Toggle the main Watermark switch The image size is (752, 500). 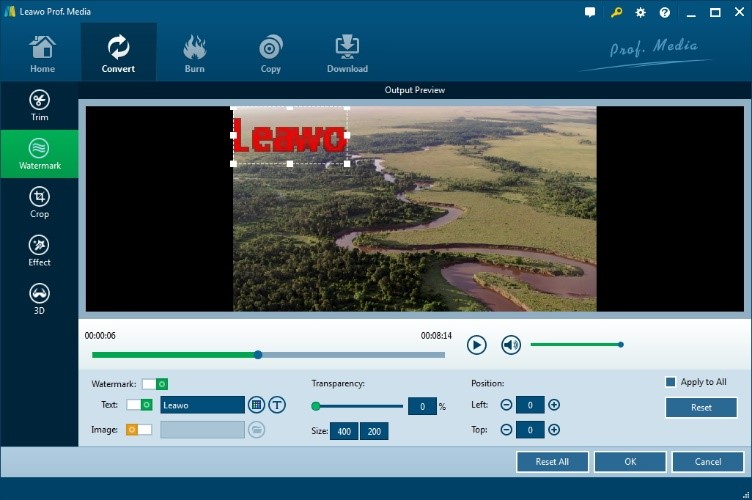pos(154,384)
